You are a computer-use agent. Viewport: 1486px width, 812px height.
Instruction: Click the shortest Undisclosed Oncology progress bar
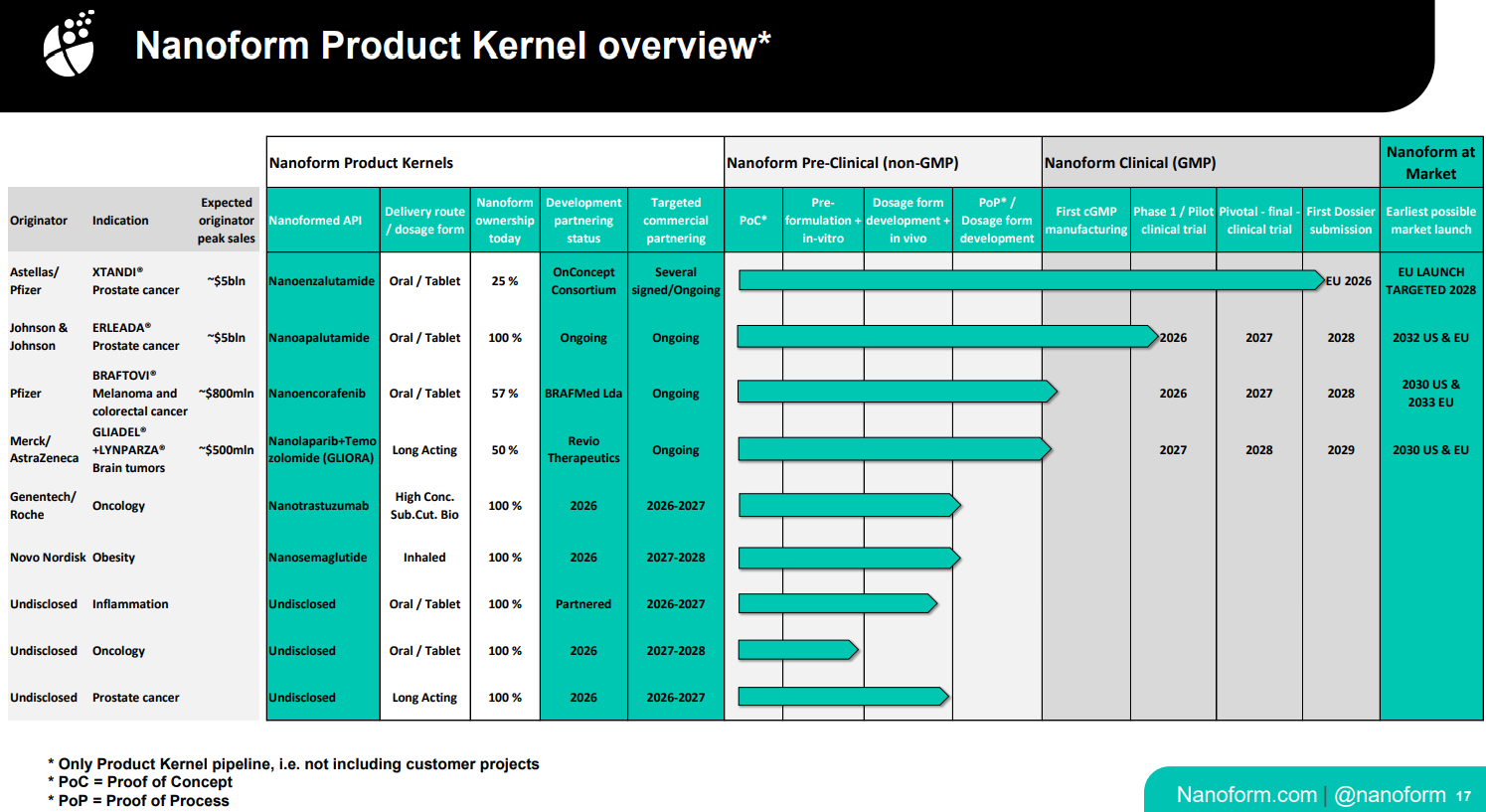pos(797,651)
